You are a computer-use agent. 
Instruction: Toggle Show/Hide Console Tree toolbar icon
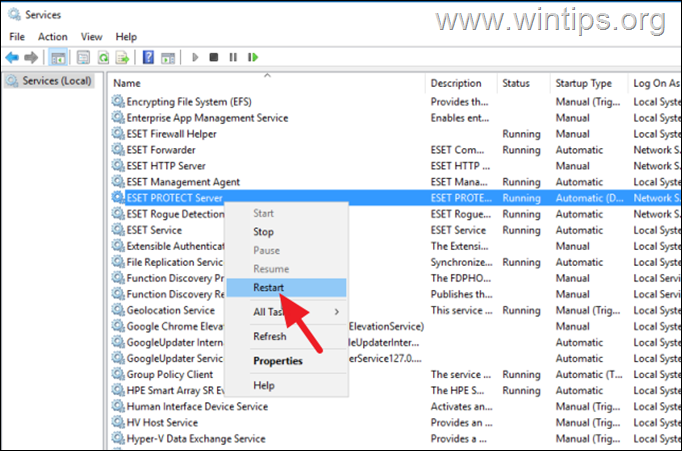coord(58,57)
